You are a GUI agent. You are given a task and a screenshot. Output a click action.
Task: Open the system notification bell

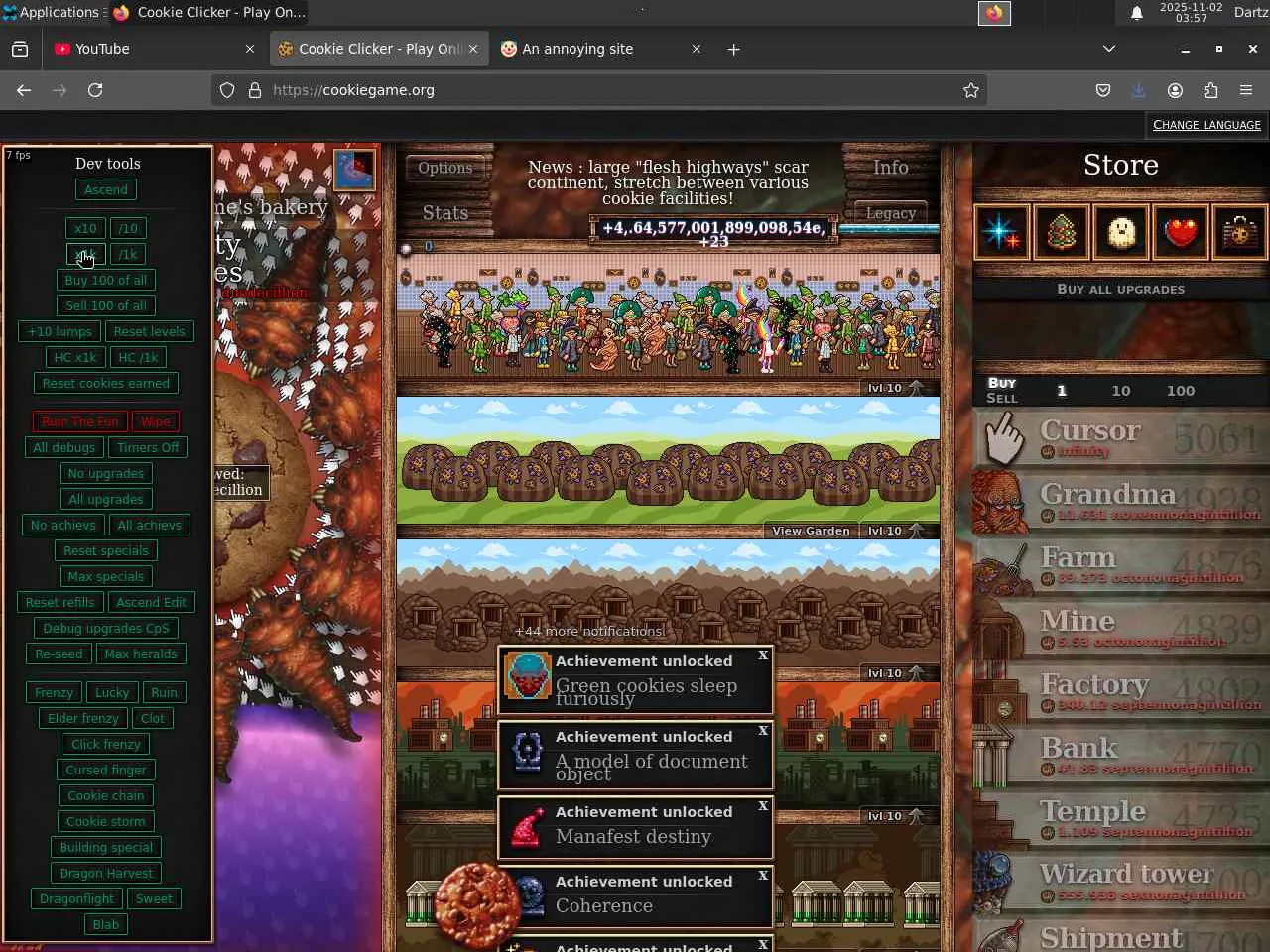click(x=1137, y=13)
